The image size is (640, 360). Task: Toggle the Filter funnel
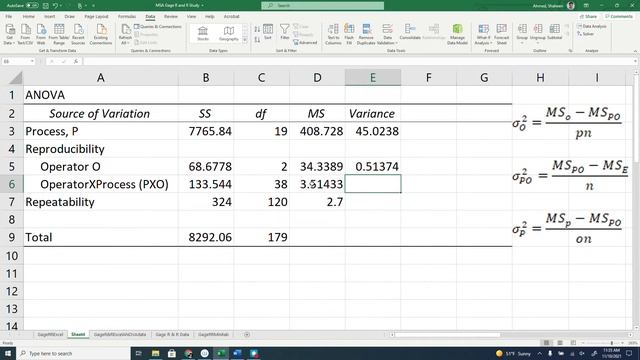[284, 32]
